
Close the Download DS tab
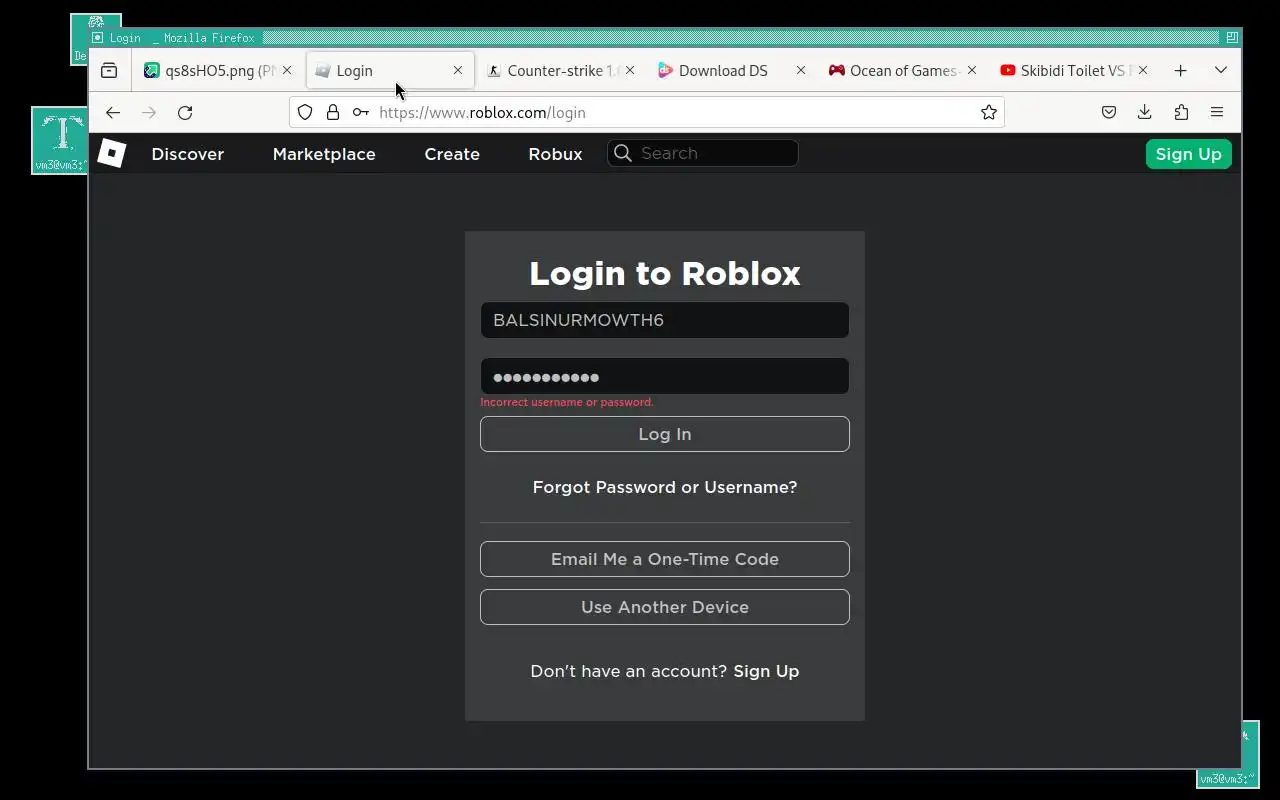[x=800, y=70]
